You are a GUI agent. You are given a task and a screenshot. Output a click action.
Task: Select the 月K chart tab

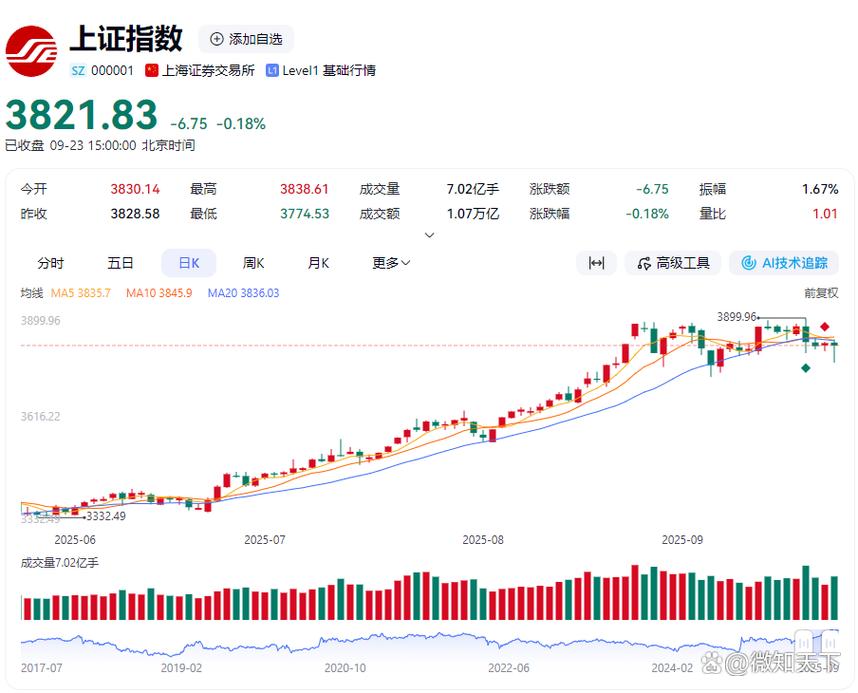[318, 263]
